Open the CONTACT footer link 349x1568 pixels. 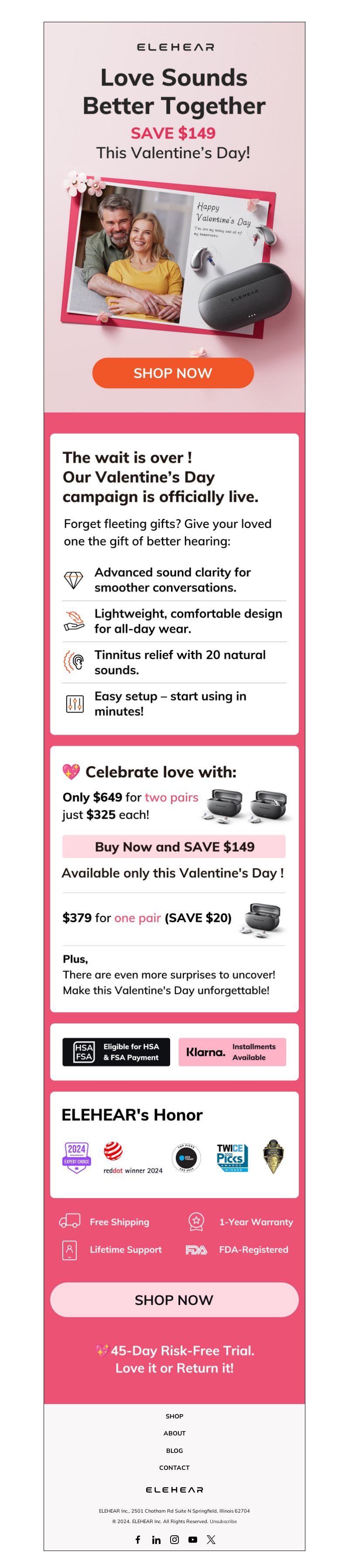point(174,1468)
